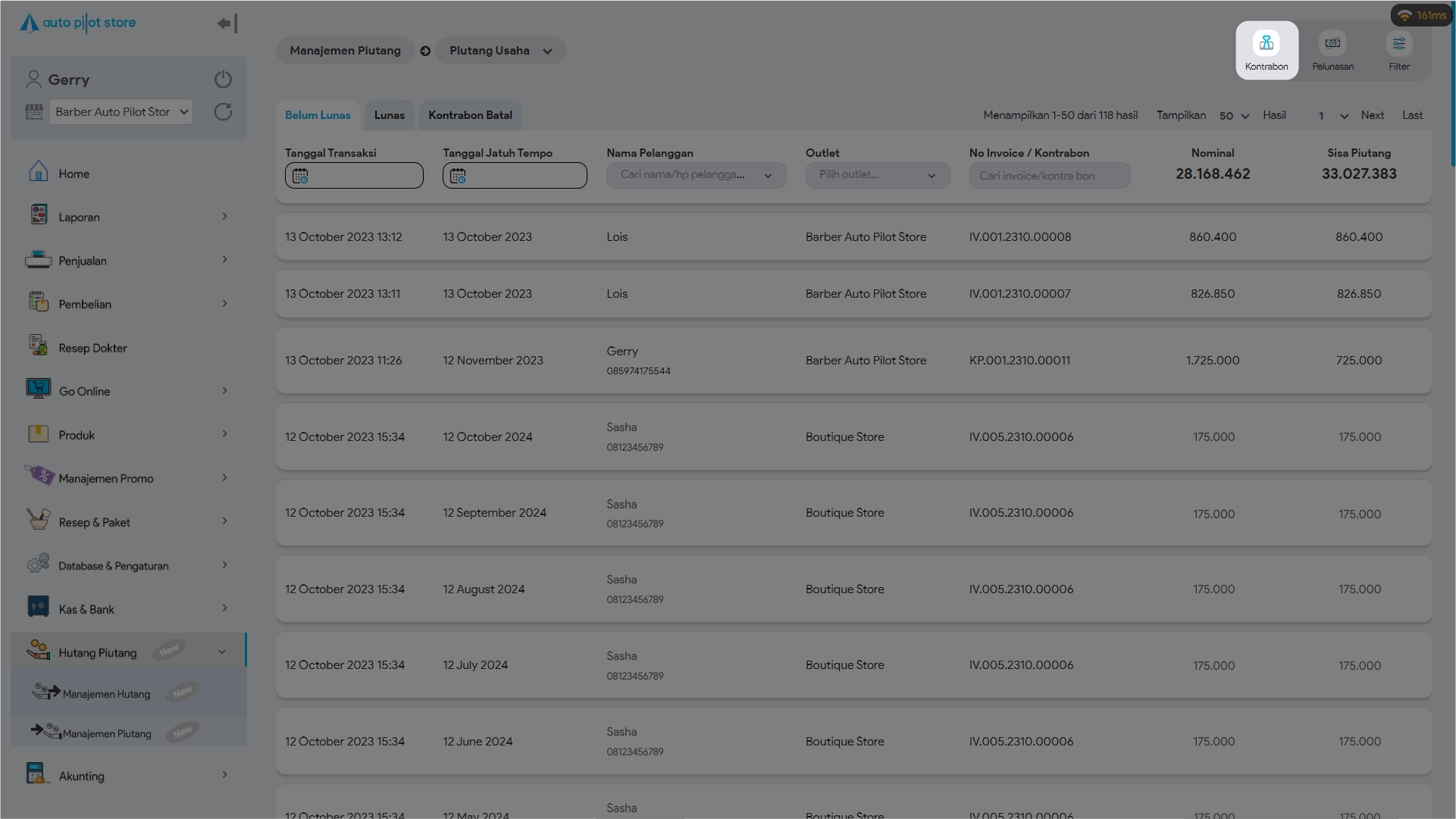Go to Home in sidebar
This screenshot has height=819, width=1456.
tap(74, 173)
